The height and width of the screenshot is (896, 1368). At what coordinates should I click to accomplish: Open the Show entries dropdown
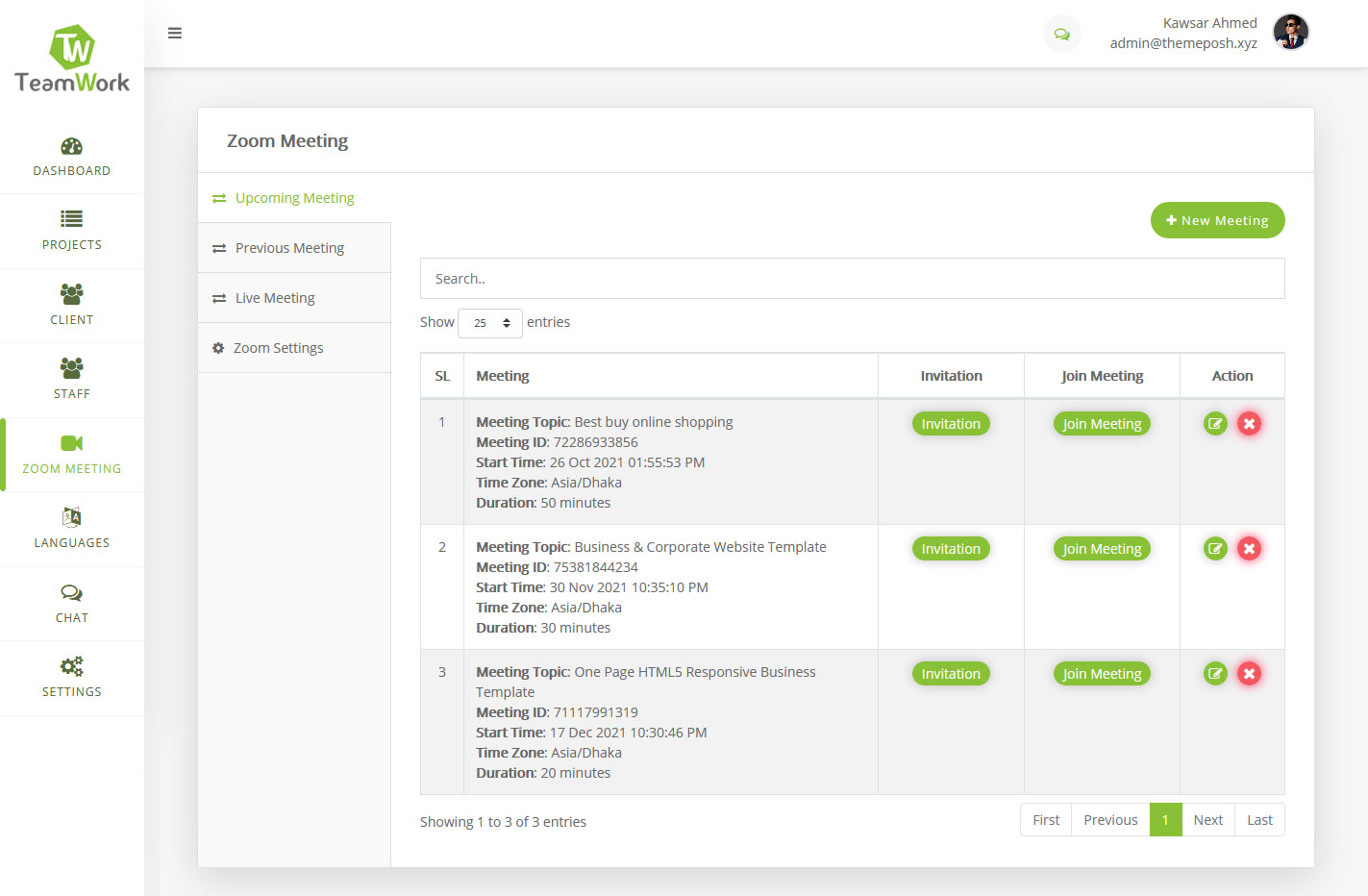pos(489,323)
